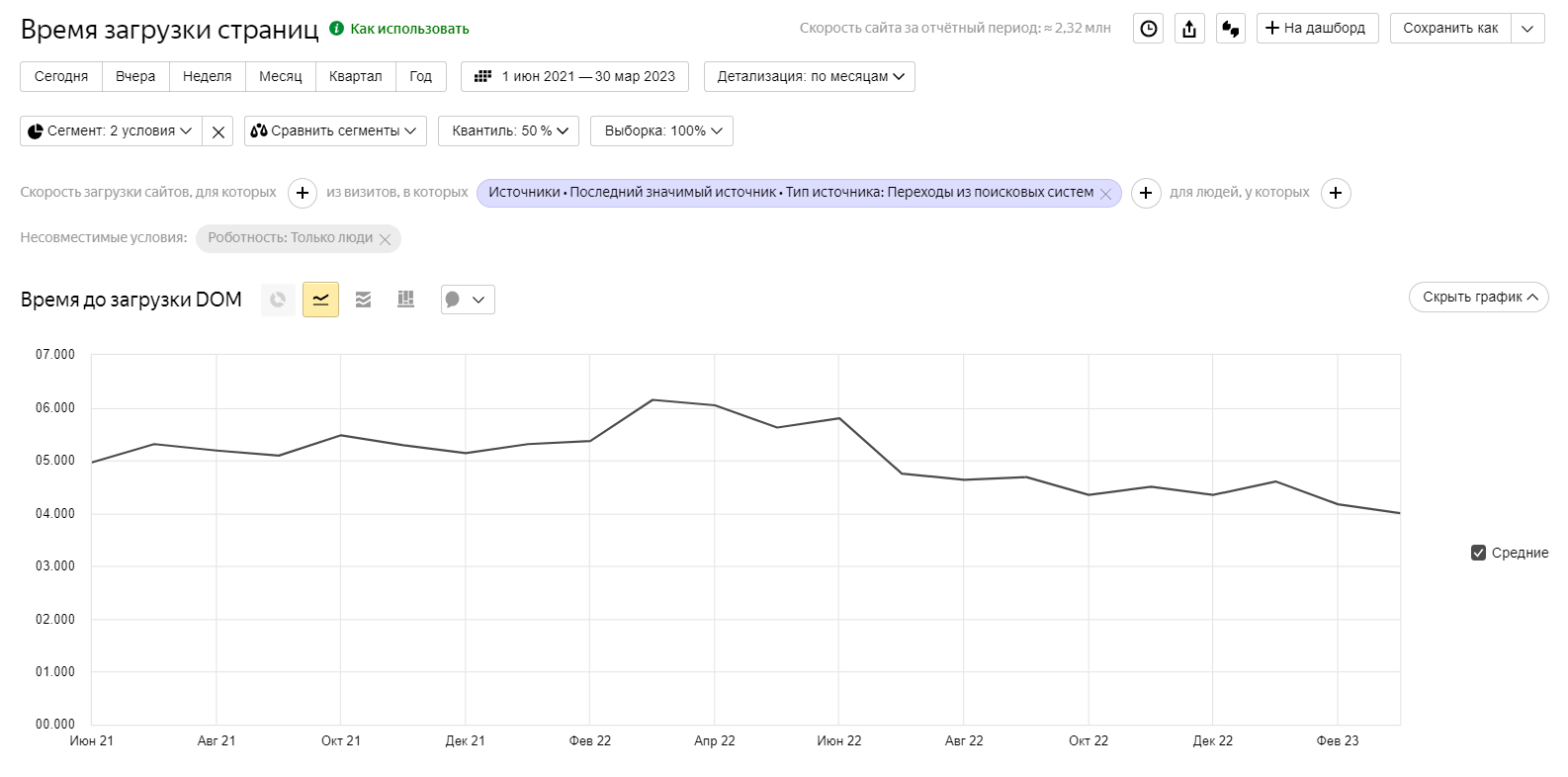Clear the segment with the X button

click(x=218, y=131)
